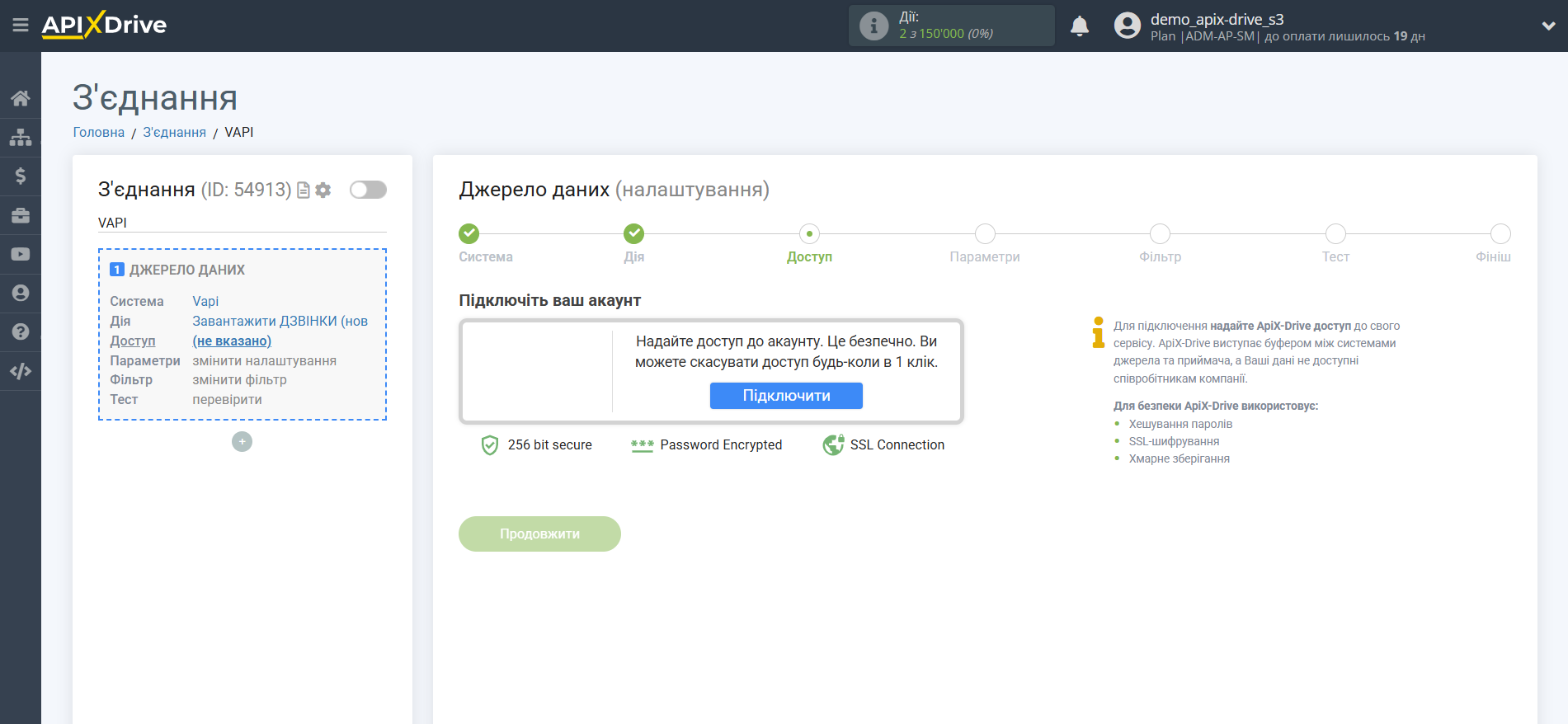Click the Доступ label in source block
Image resolution: width=1568 pixels, height=724 pixels.
pyautogui.click(x=133, y=341)
